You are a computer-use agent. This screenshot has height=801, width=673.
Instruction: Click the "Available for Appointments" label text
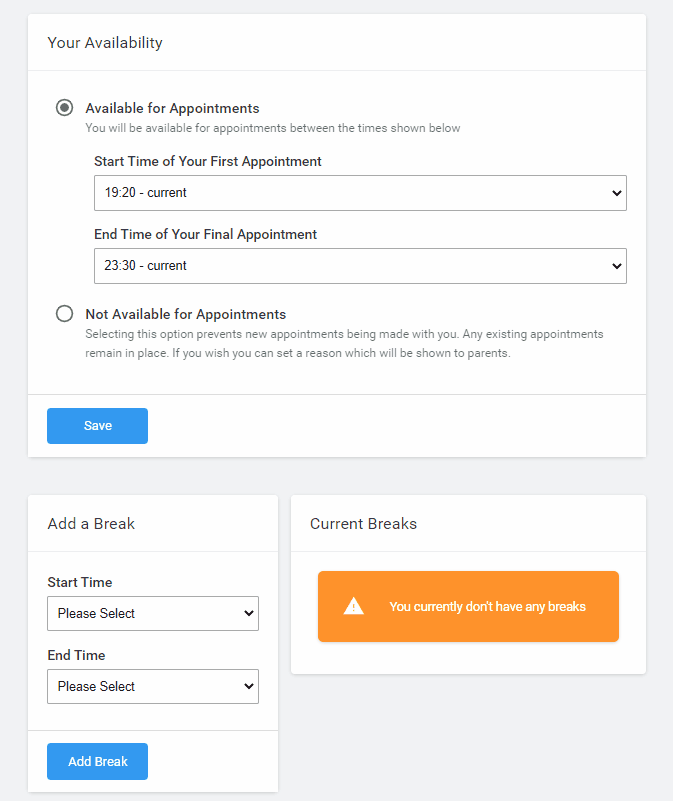point(172,108)
